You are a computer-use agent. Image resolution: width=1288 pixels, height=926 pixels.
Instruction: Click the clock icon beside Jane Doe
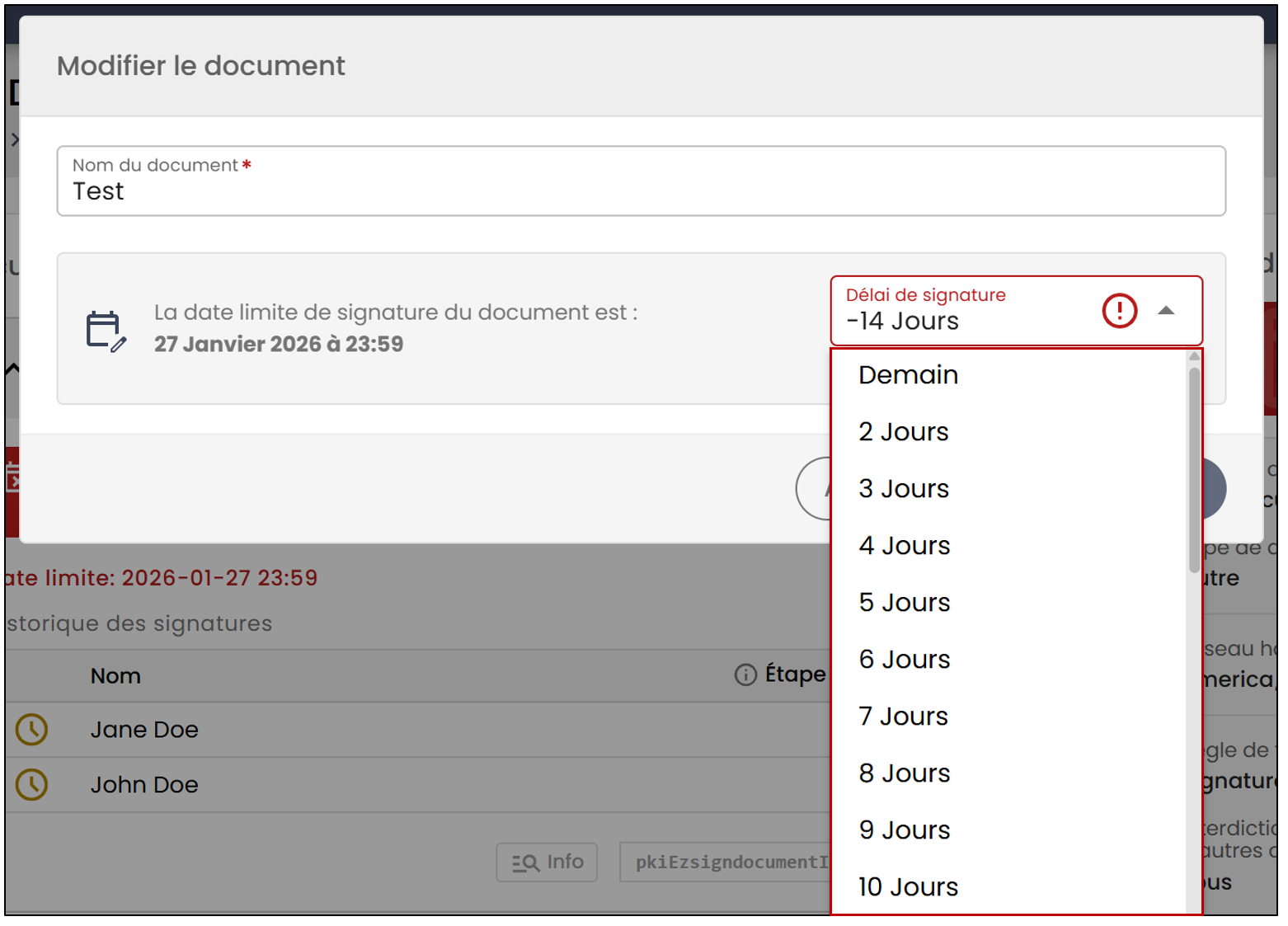[x=32, y=730]
